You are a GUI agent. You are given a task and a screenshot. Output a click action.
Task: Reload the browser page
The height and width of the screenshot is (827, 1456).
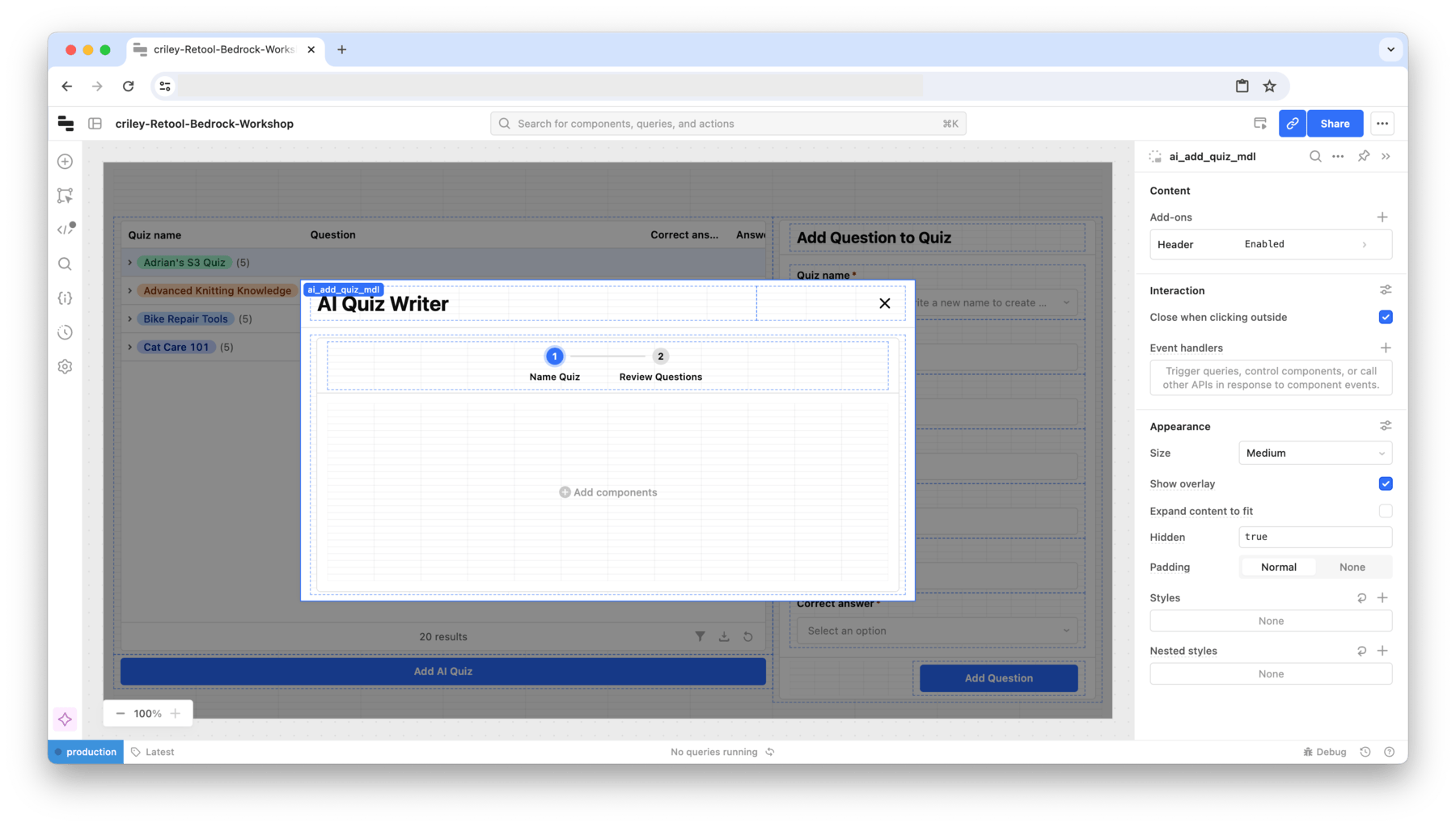pos(129,86)
